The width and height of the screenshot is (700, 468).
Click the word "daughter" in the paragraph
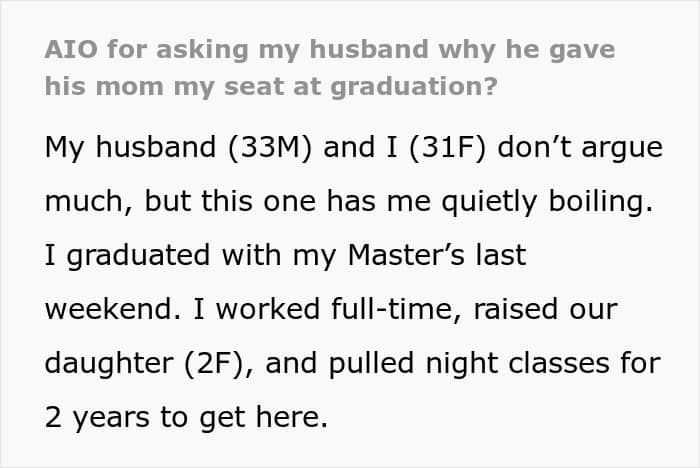[x=109, y=363]
